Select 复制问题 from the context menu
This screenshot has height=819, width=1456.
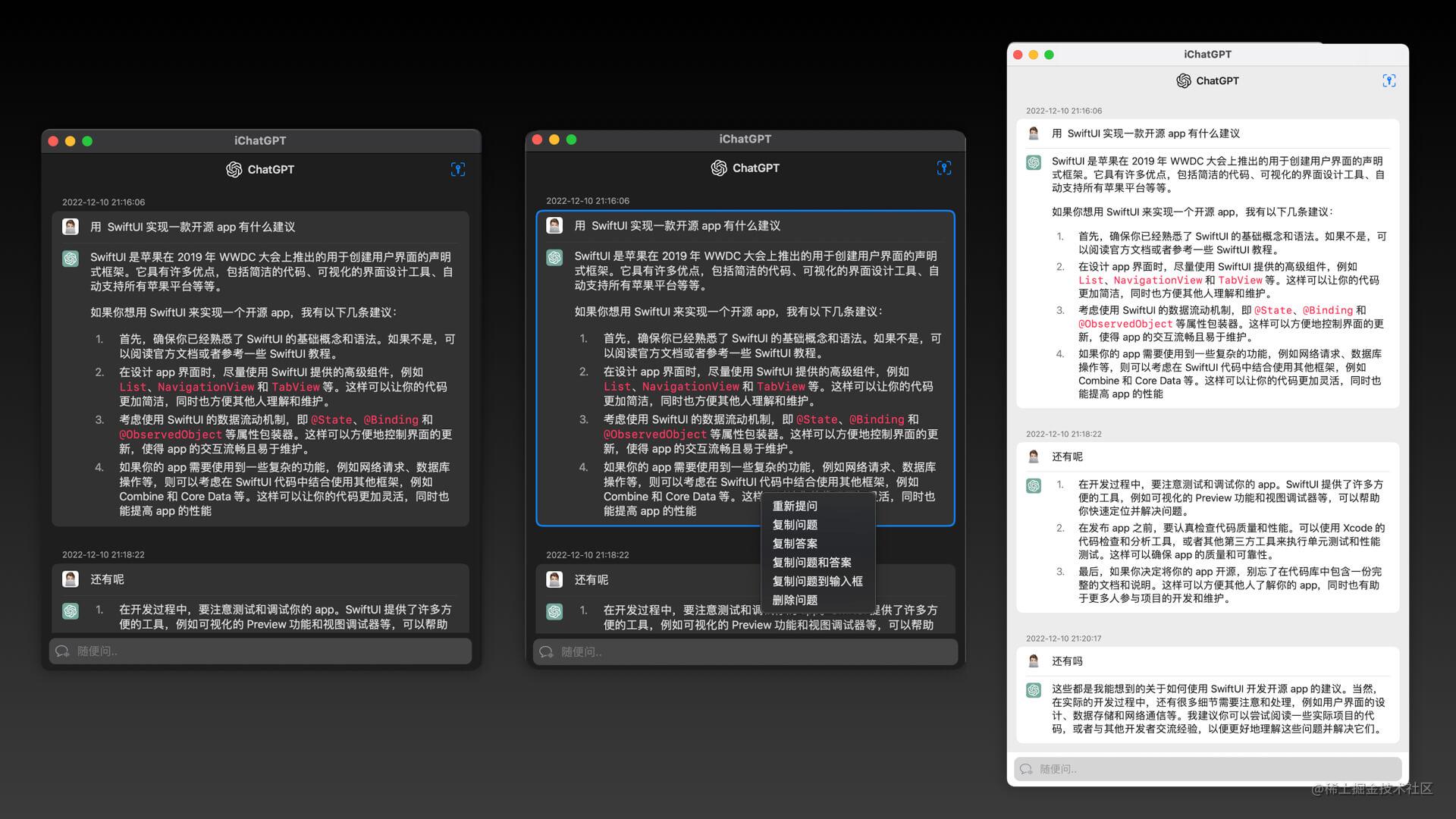point(795,524)
